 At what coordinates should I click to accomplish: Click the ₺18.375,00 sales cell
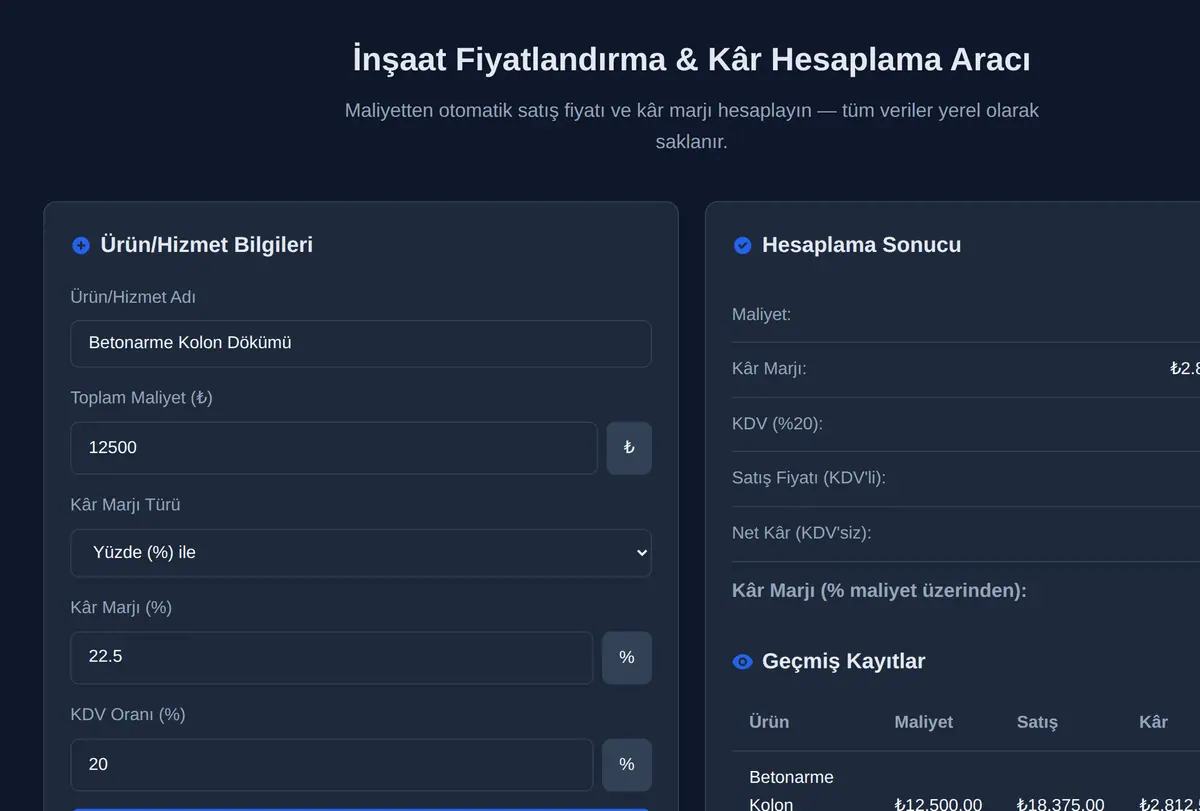[1061, 804]
